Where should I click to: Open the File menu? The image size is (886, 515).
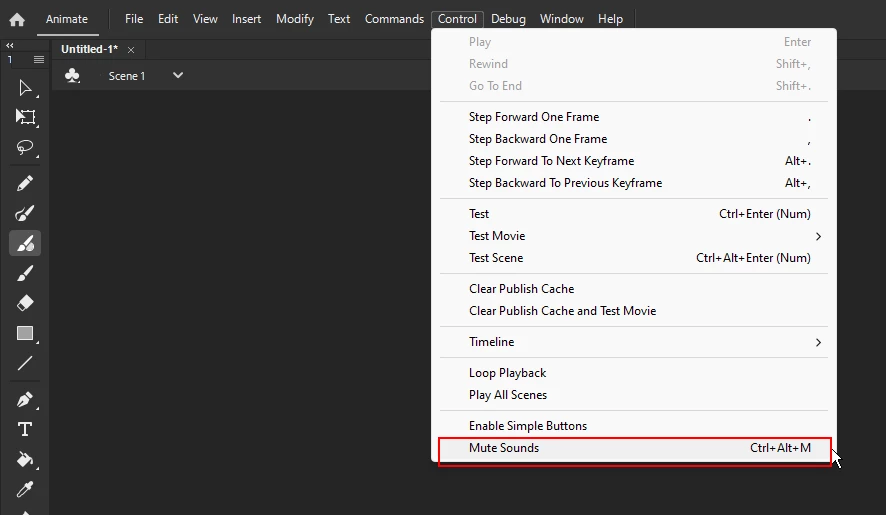click(134, 19)
